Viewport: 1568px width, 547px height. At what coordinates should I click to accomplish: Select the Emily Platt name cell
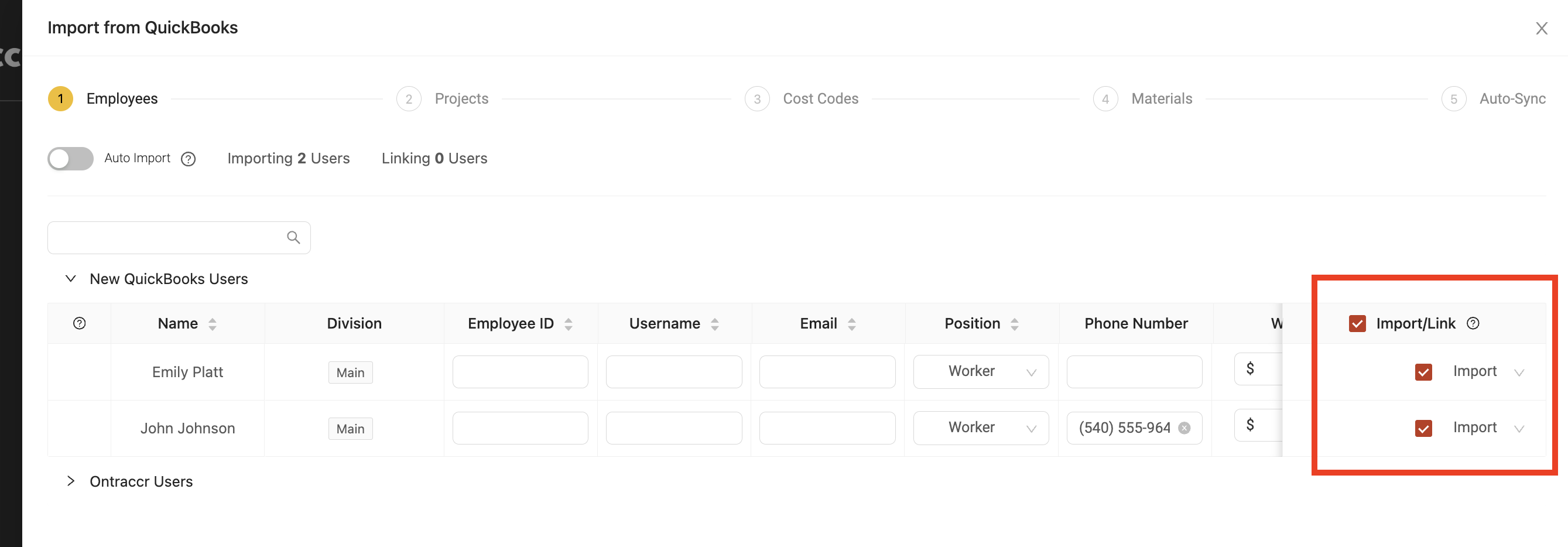point(187,371)
